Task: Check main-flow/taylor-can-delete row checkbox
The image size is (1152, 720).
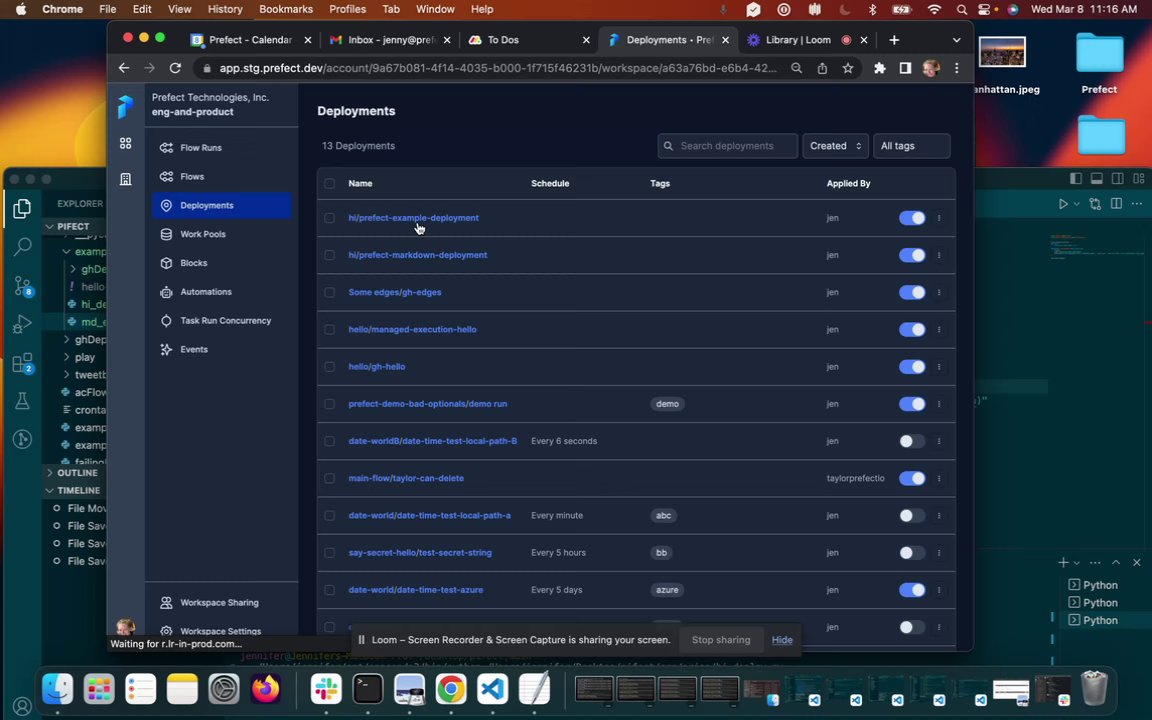Action: (329, 478)
